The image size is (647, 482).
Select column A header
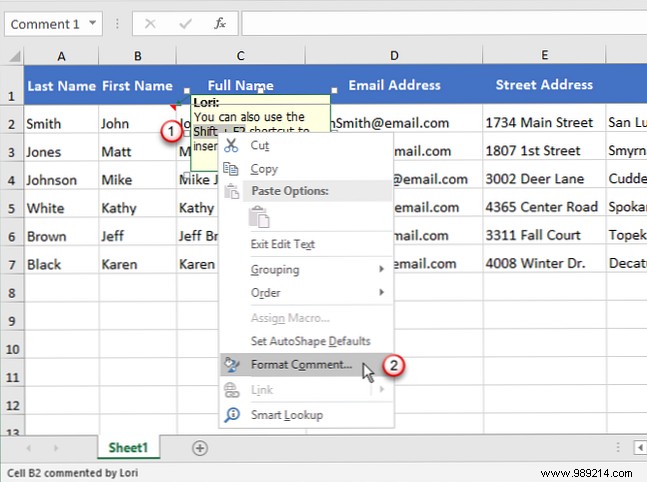point(61,56)
